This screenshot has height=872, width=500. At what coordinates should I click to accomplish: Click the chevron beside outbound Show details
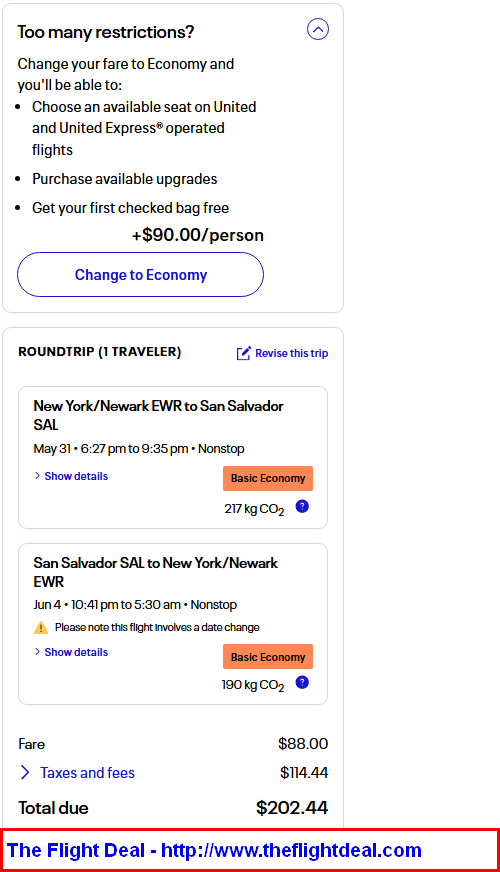pos(37,476)
